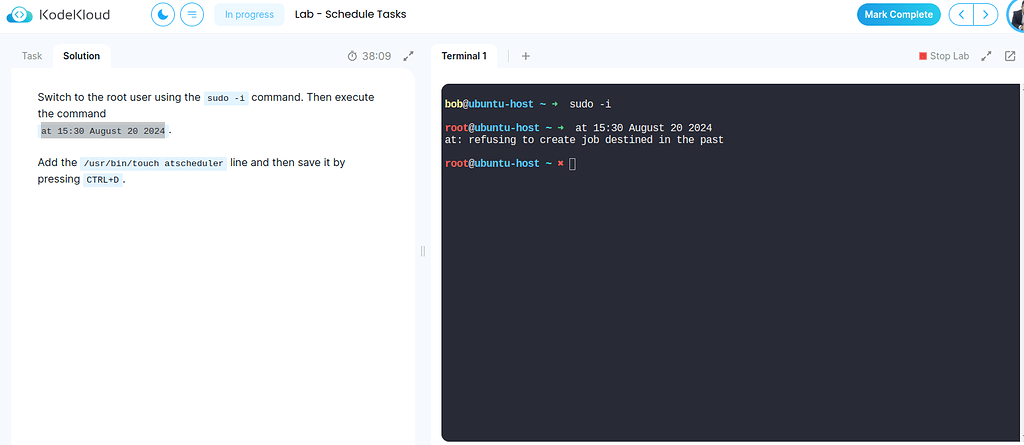Toggle dark mode with the moon icon
Image resolution: width=1024 pixels, height=445 pixels.
(163, 15)
